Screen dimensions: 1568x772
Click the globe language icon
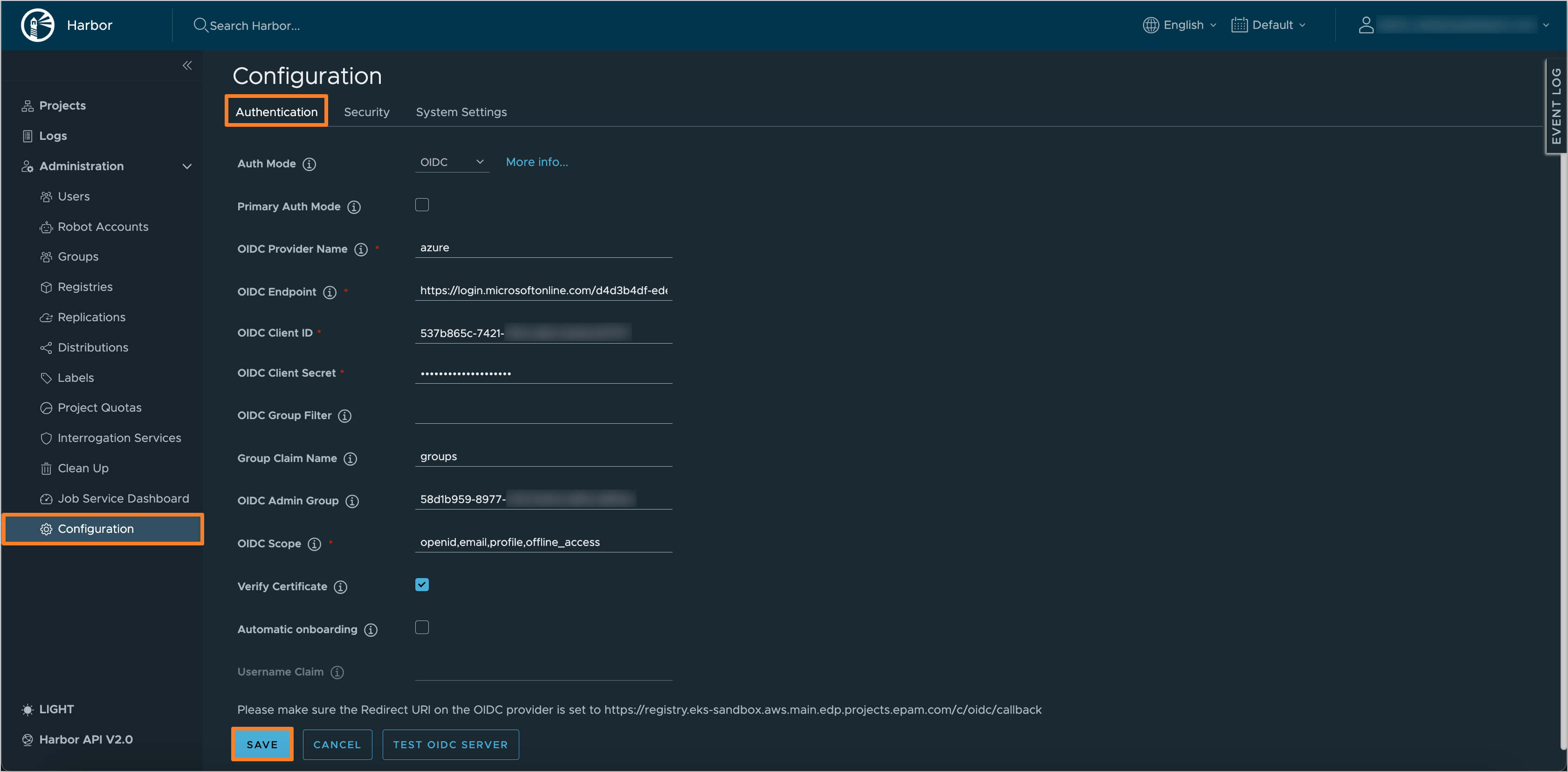tap(1150, 25)
